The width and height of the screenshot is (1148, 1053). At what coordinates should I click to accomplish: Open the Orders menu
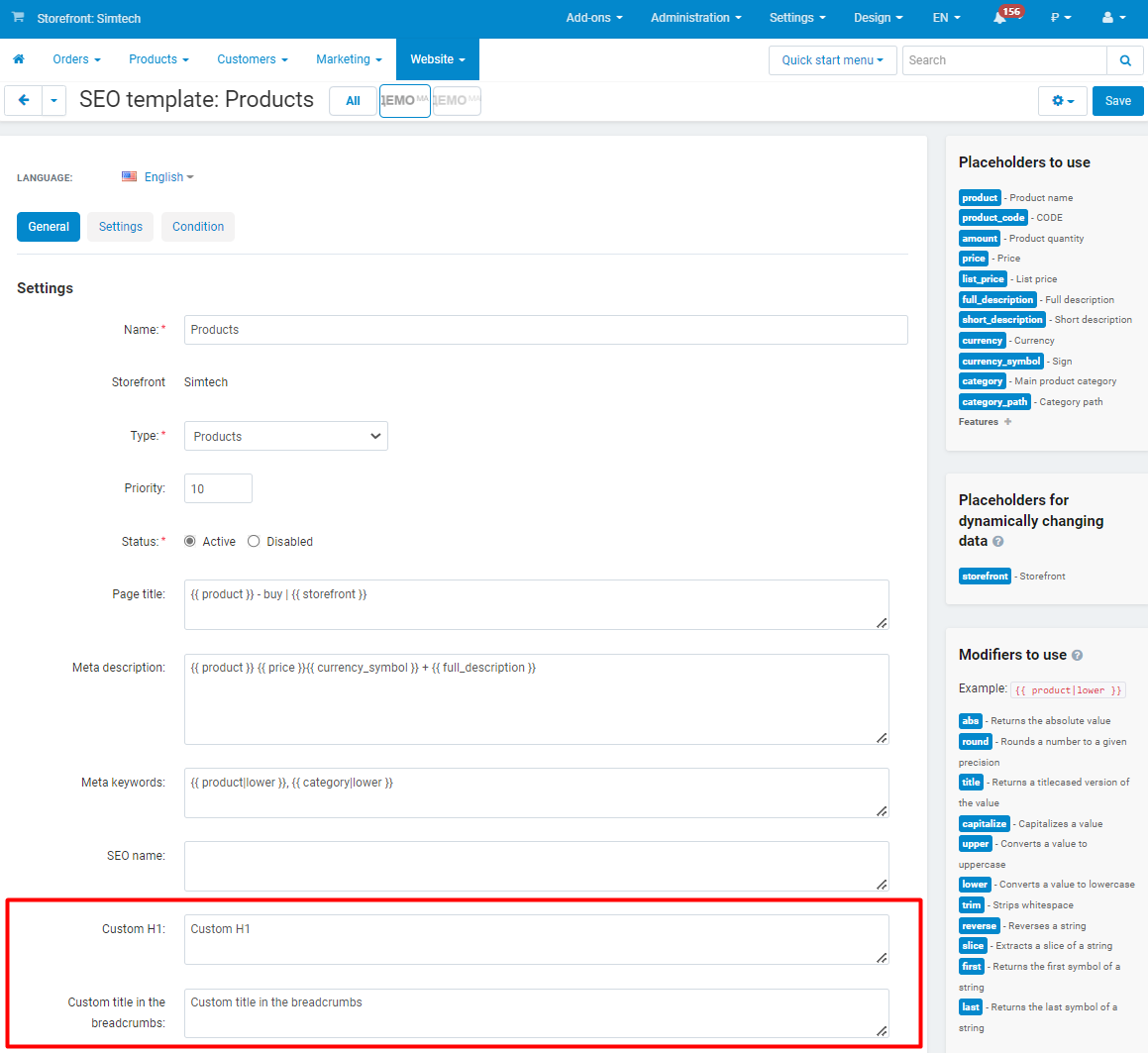pyautogui.click(x=77, y=59)
